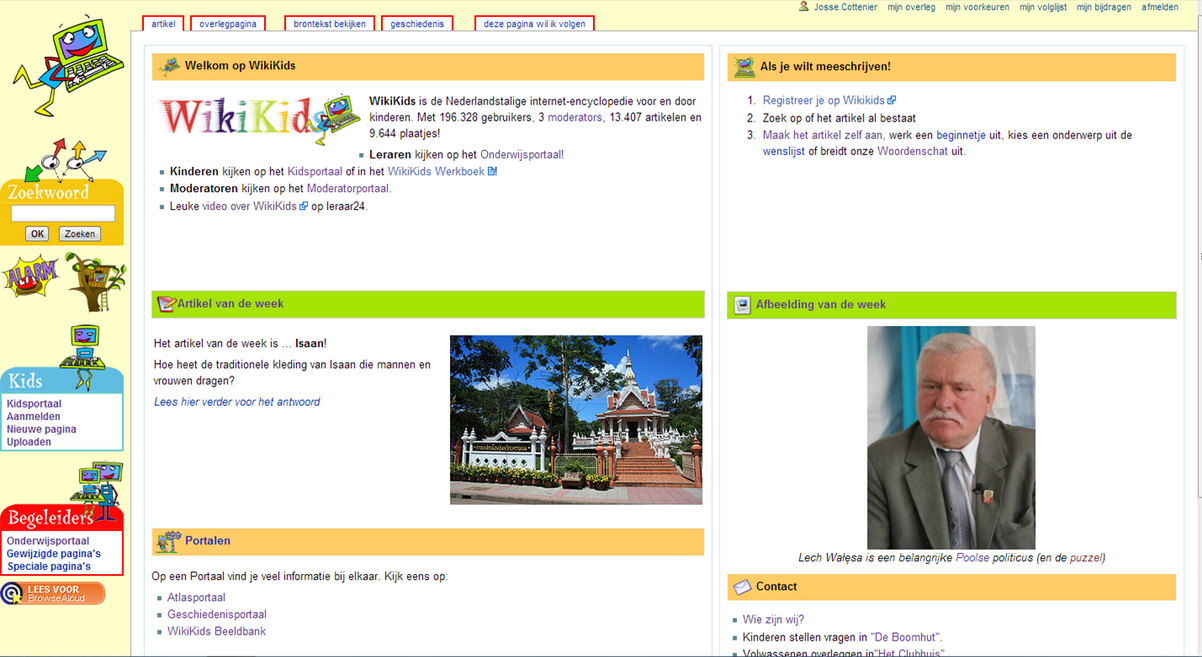Open video over WikiKids link
The image size is (1202, 657).
pos(250,206)
